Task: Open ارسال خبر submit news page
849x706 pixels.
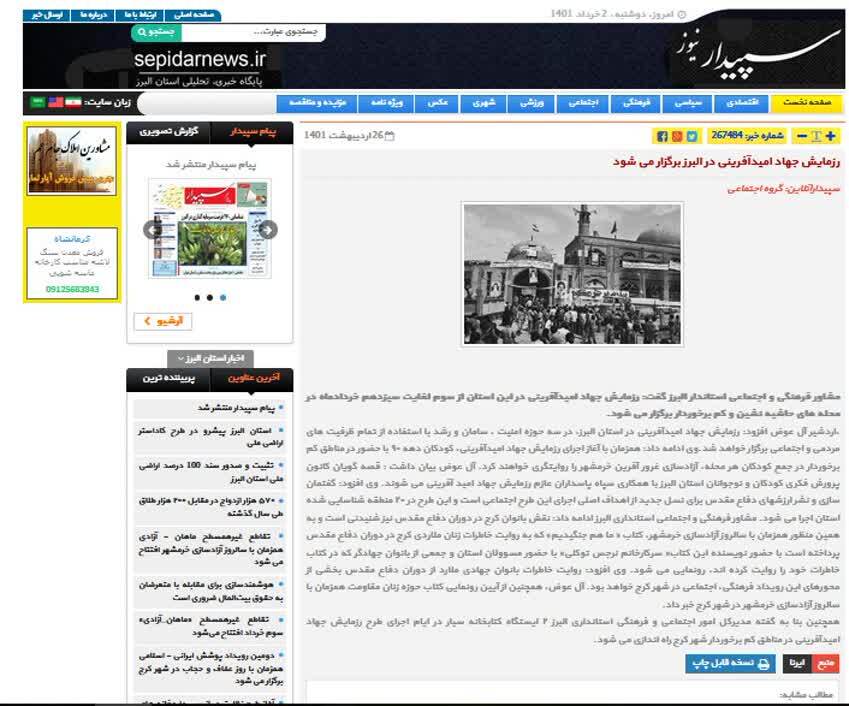Action: [47, 15]
